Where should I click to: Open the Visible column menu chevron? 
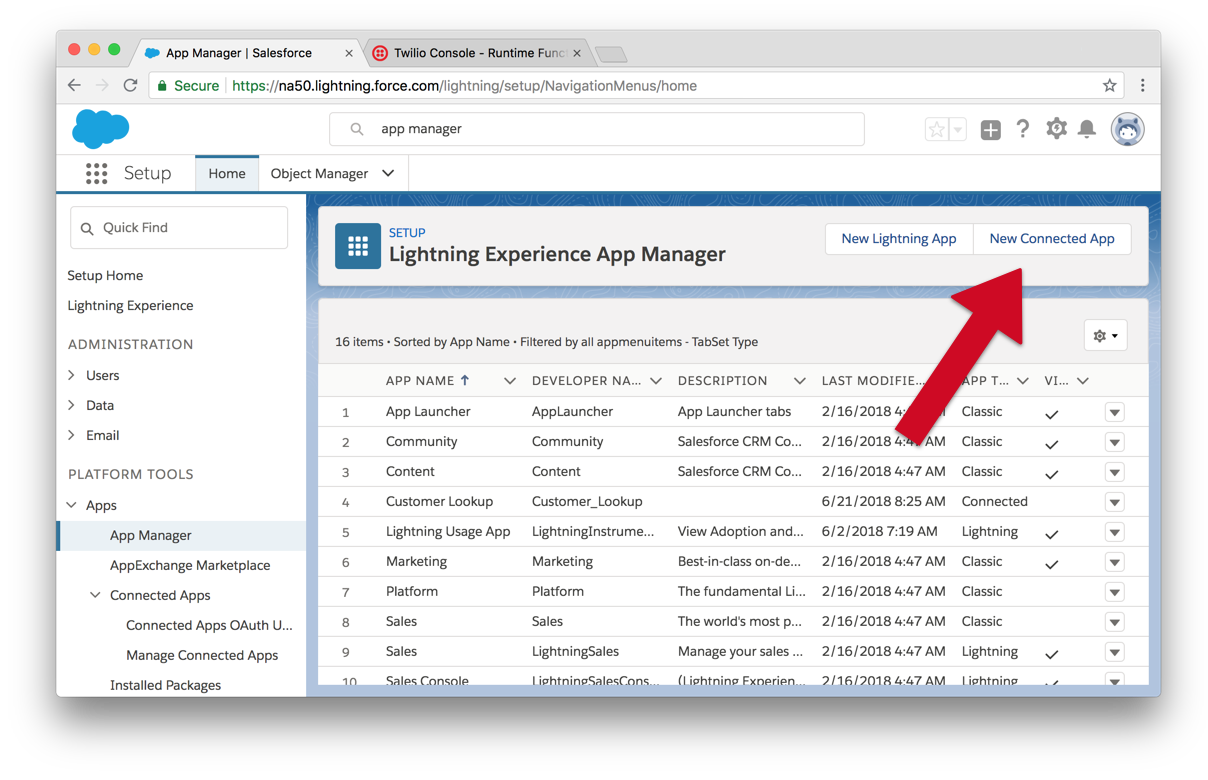tap(1083, 381)
